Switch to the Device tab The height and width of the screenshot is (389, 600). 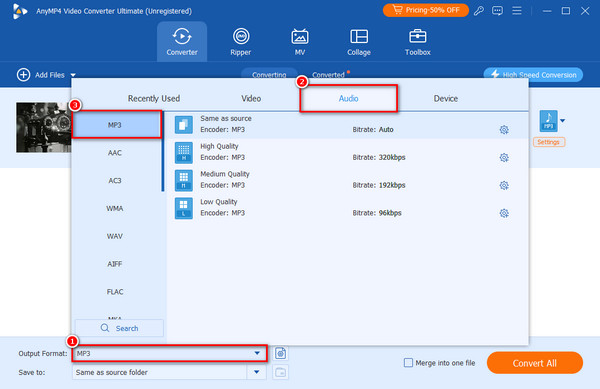(x=445, y=98)
